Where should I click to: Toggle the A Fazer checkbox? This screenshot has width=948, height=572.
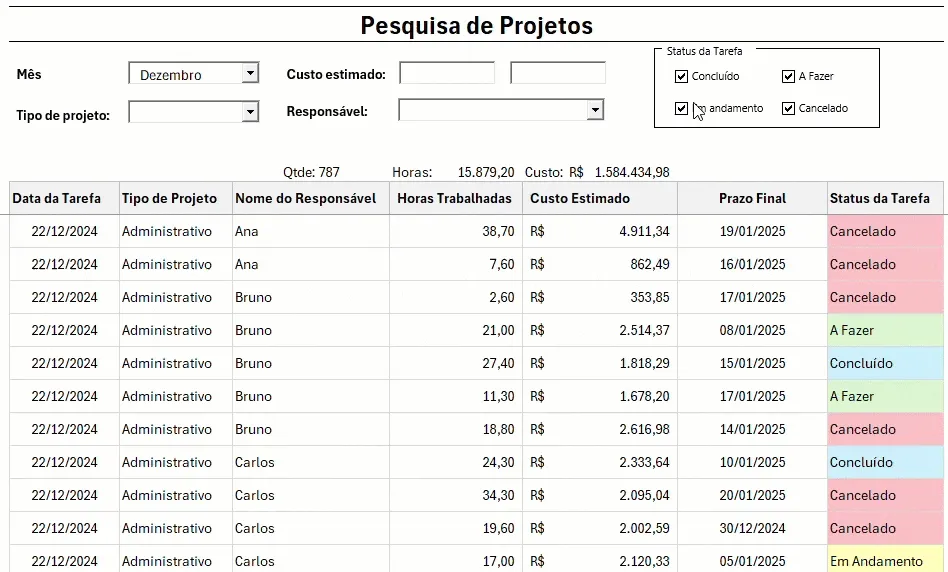(x=788, y=76)
